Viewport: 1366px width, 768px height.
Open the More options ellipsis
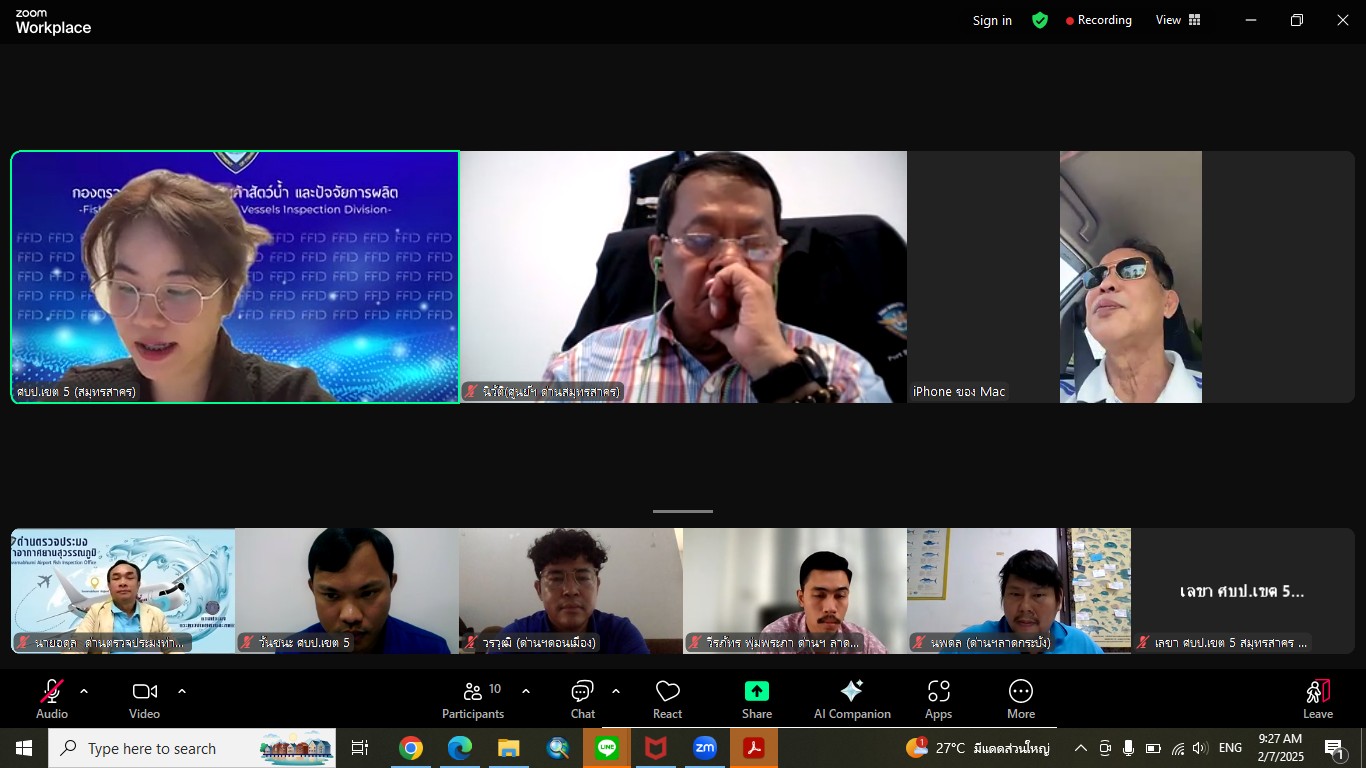(1021, 699)
